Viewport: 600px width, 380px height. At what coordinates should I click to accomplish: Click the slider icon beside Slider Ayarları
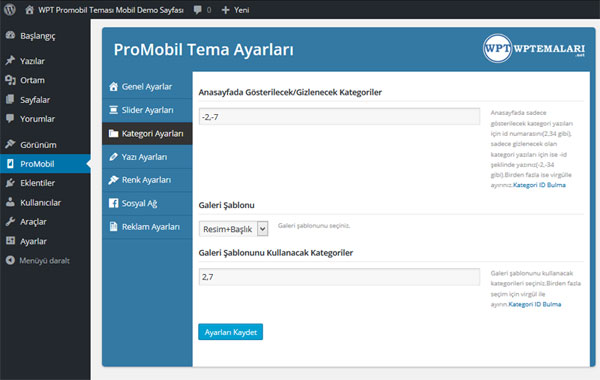click(113, 110)
